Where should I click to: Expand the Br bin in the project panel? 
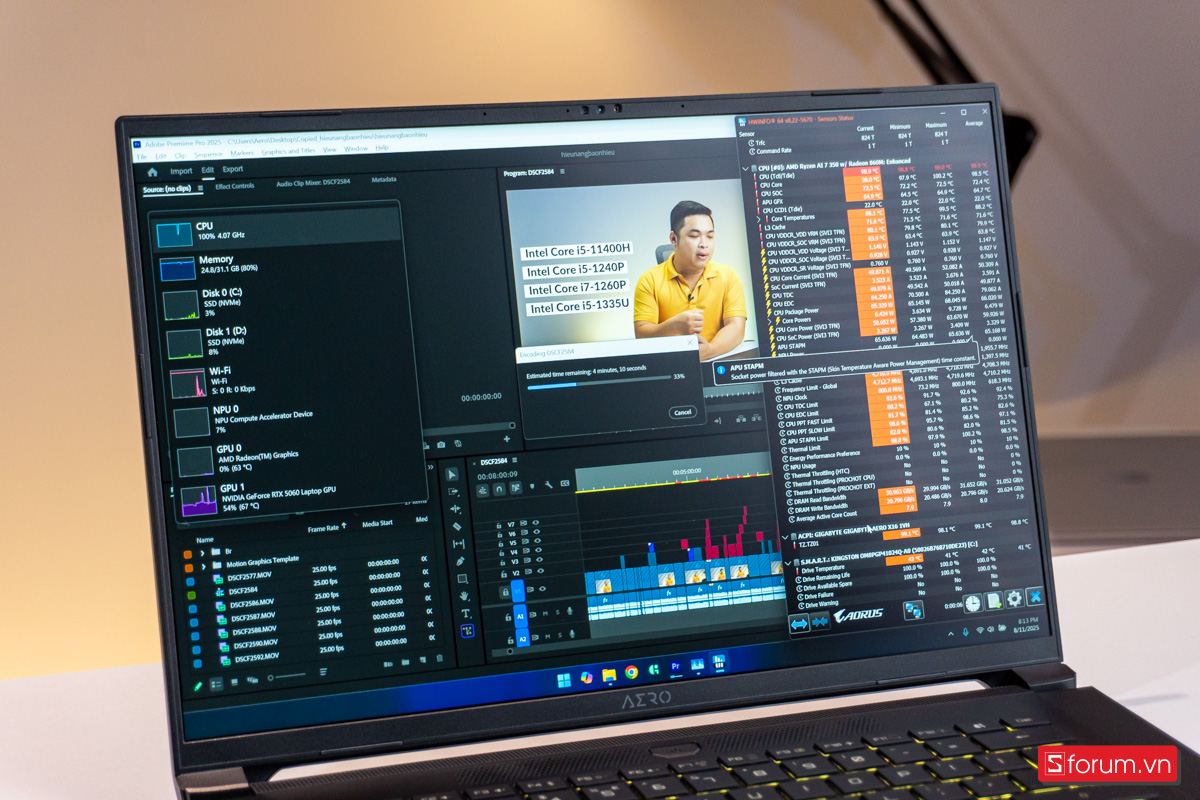pyautogui.click(x=202, y=552)
